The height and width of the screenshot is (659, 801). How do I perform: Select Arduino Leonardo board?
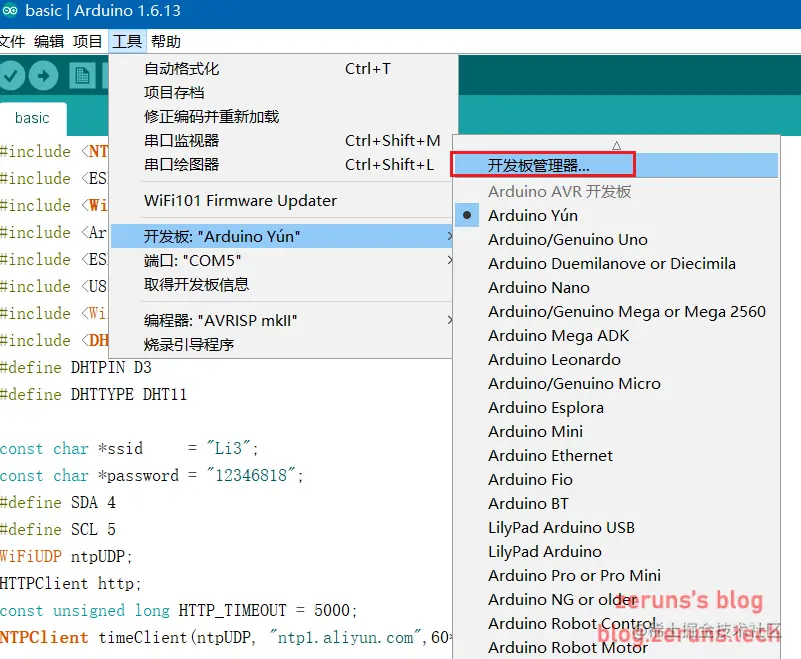[x=616, y=360]
